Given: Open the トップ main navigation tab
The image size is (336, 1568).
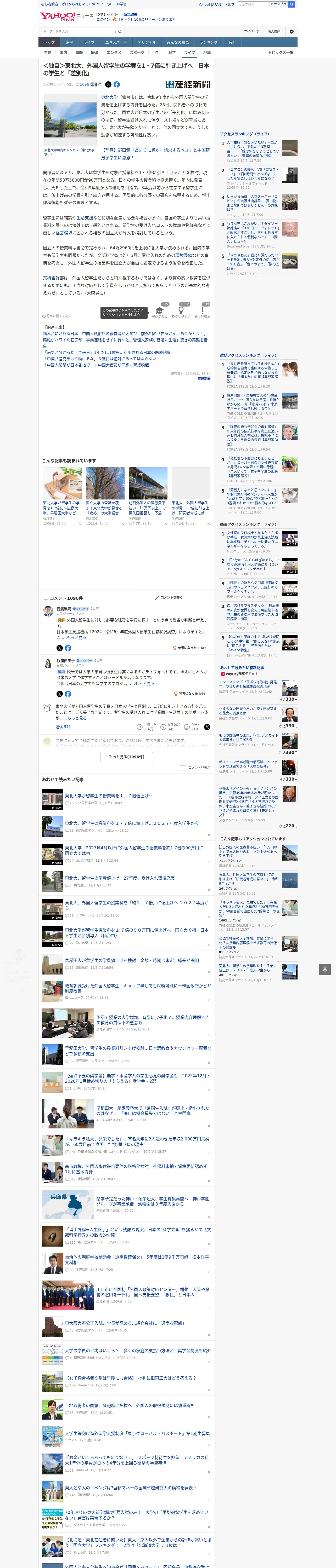Looking at the screenshot, I should tap(49, 43).
